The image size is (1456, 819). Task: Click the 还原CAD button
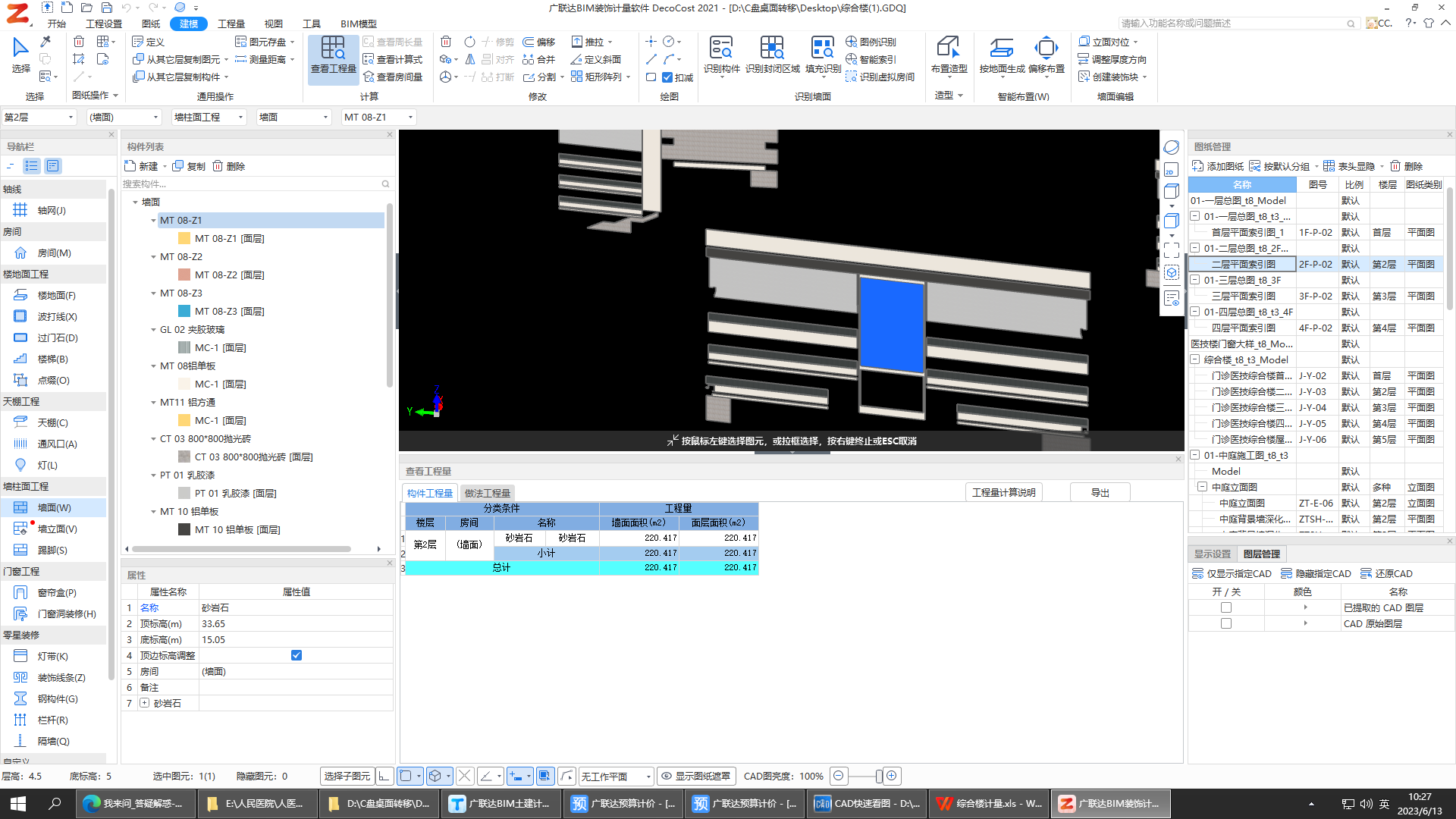click(1387, 573)
